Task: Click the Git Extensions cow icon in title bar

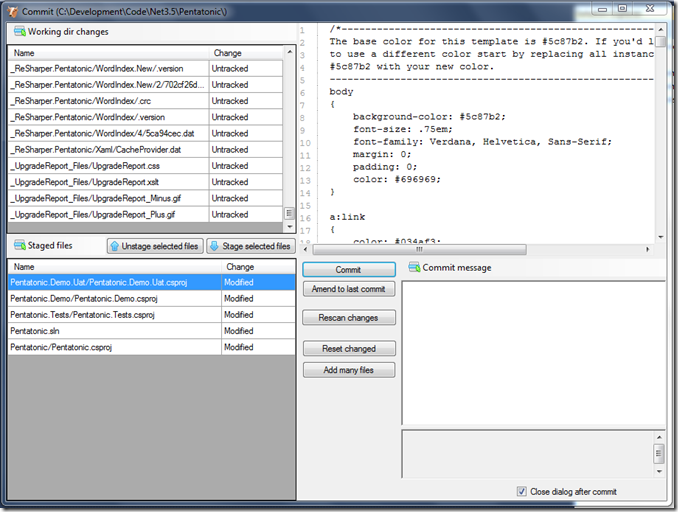Action: [13, 12]
